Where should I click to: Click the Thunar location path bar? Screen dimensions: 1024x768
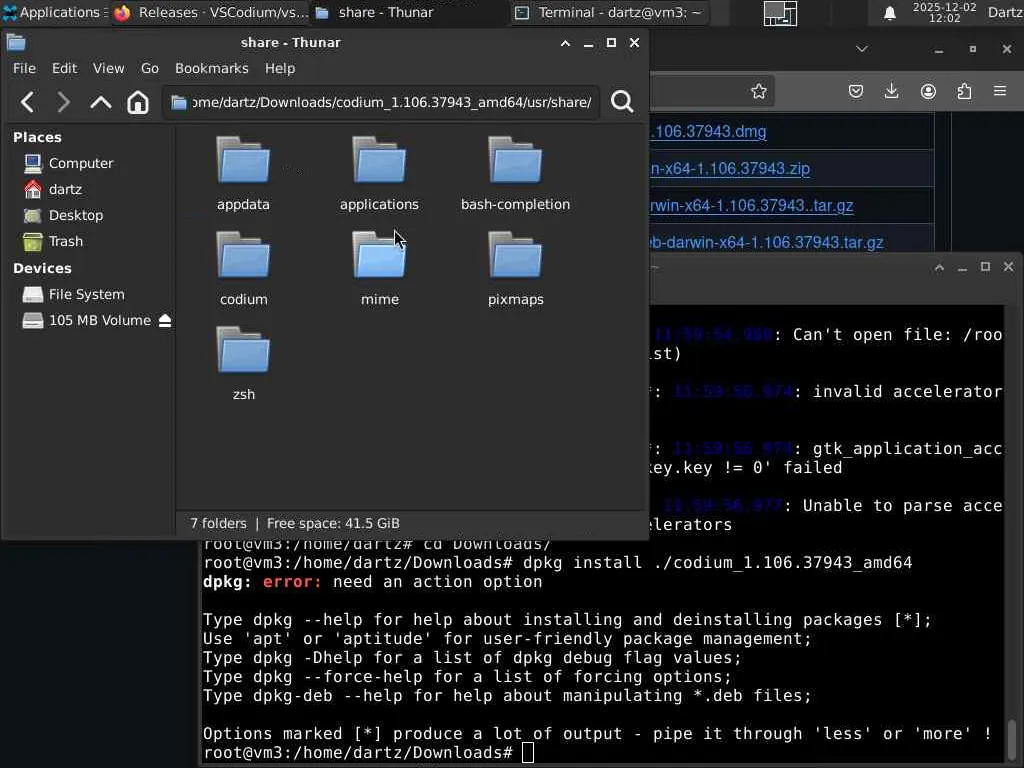point(381,102)
